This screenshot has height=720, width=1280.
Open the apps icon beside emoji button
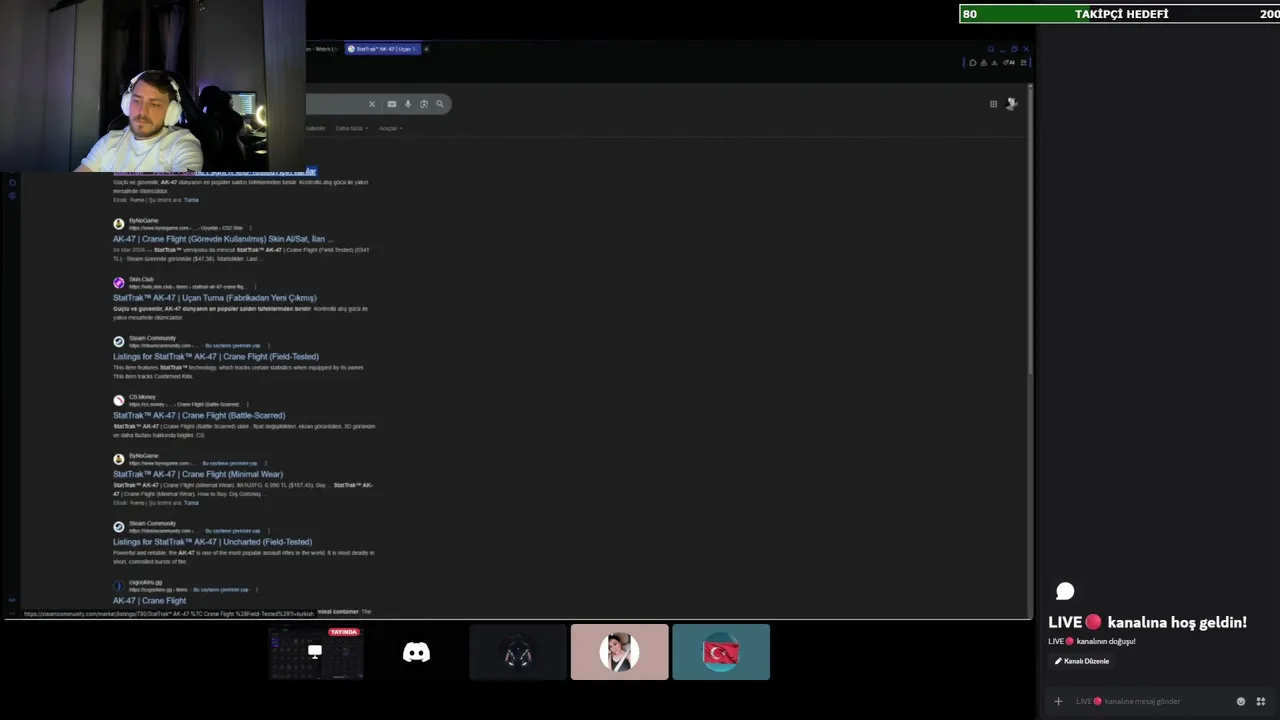(1261, 701)
